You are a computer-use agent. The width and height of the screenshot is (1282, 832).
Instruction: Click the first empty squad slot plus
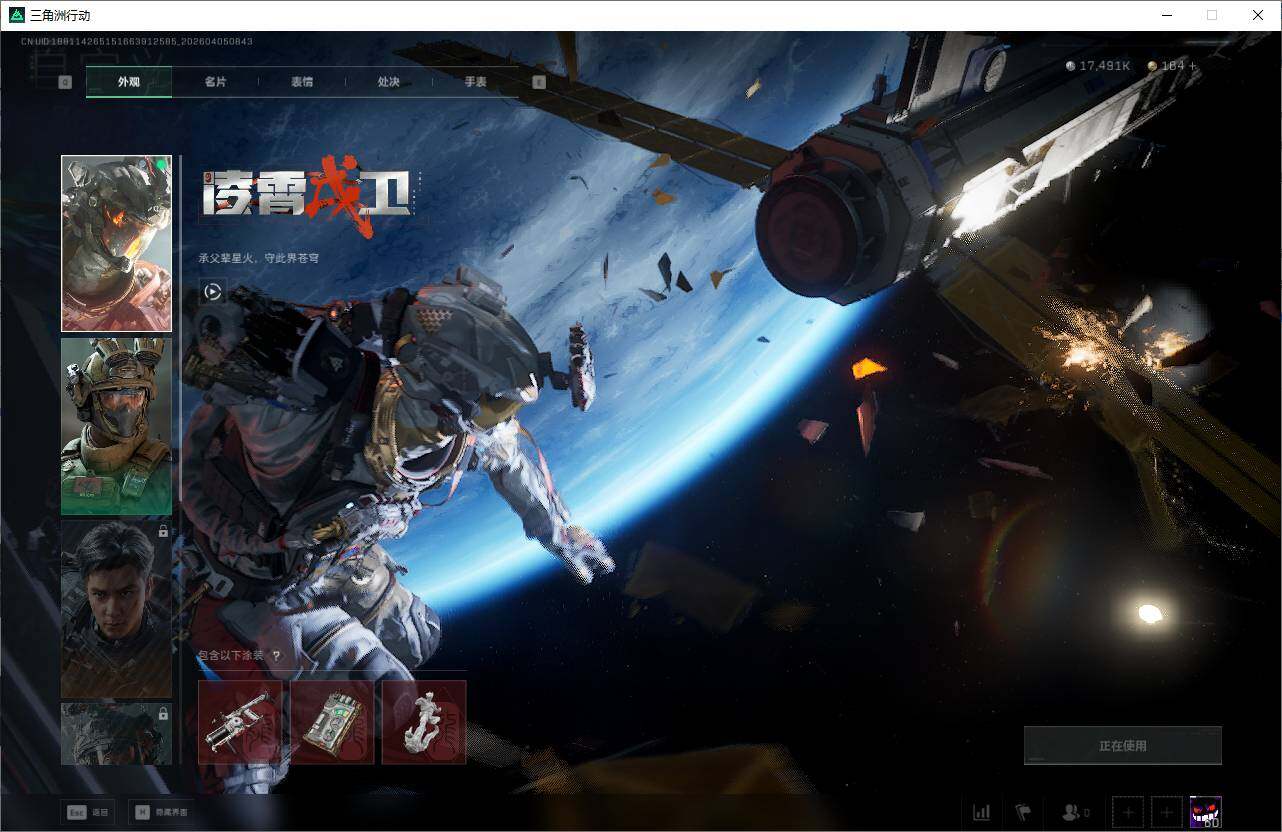(x=1127, y=812)
